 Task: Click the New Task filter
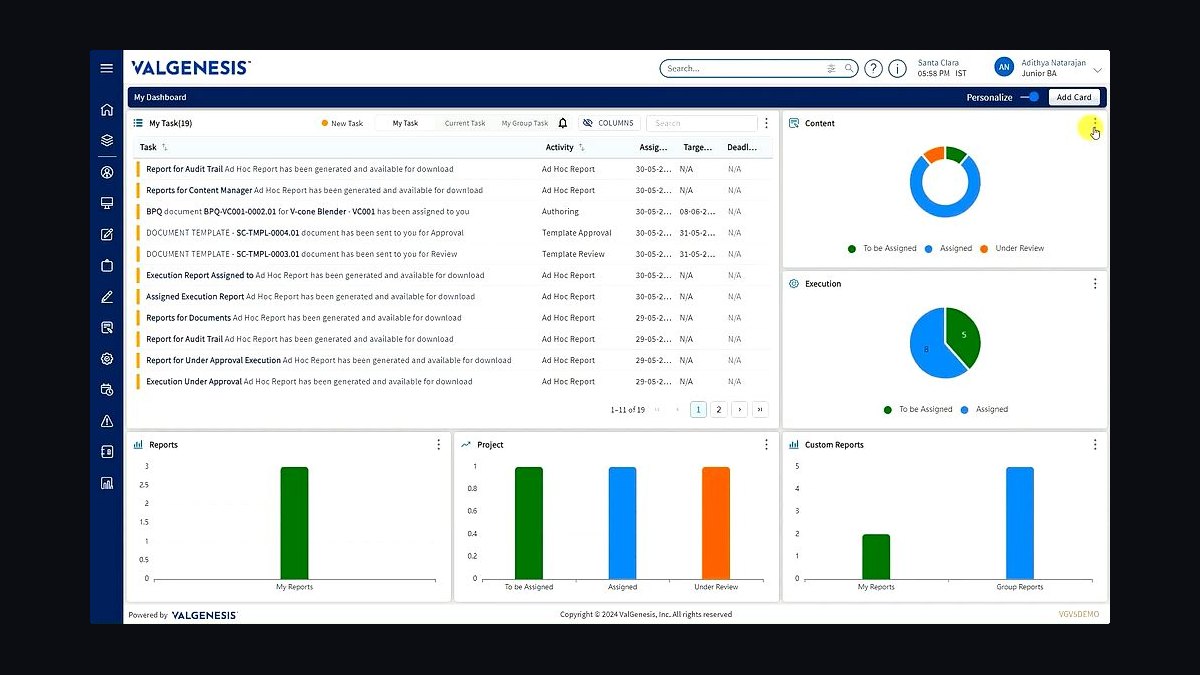click(x=342, y=123)
